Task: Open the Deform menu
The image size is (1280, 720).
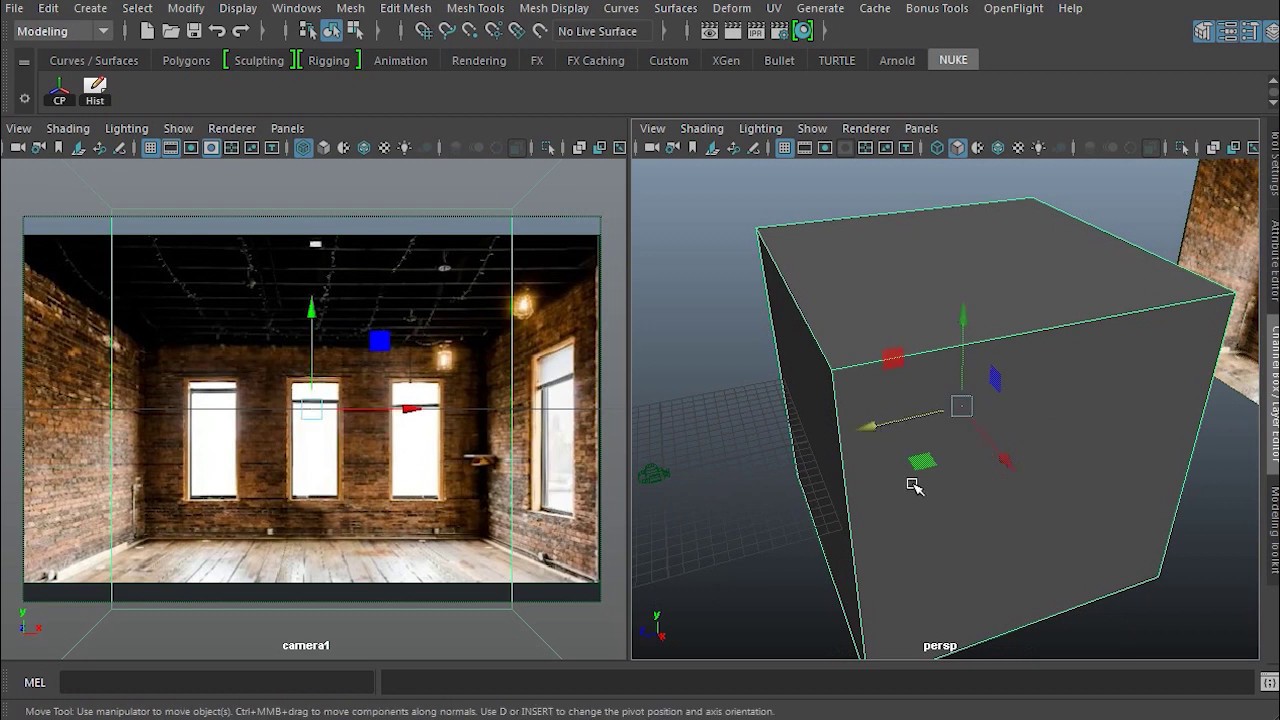Action: pyautogui.click(x=731, y=8)
